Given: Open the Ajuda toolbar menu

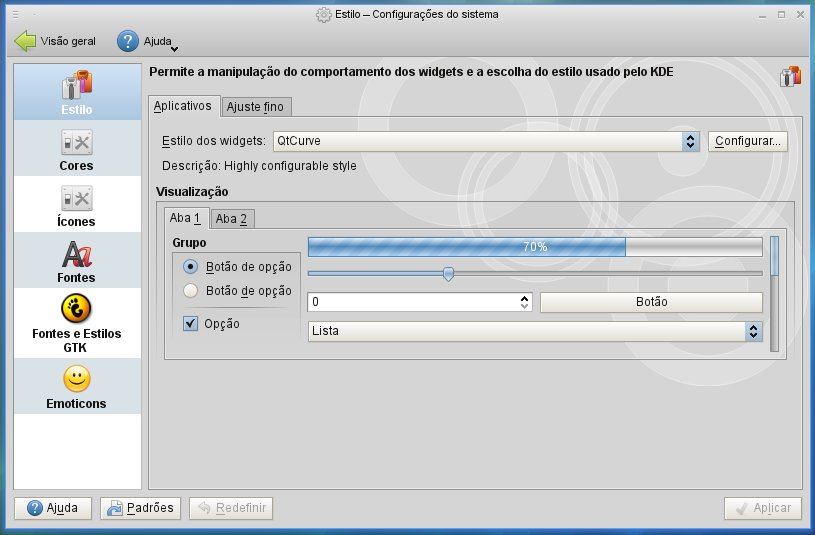Looking at the screenshot, I should pyautogui.click(x=148, y=41).
